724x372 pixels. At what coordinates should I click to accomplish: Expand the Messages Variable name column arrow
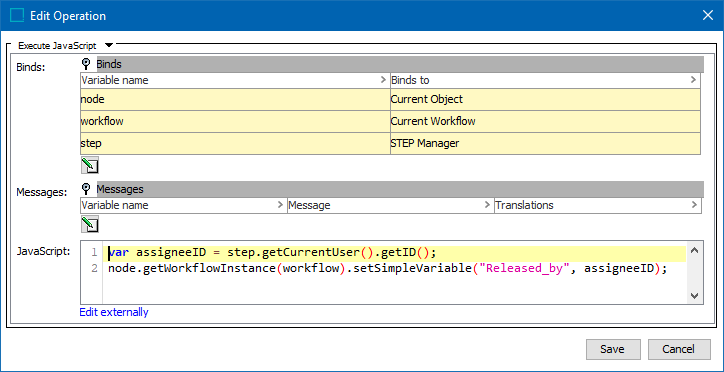280,205
